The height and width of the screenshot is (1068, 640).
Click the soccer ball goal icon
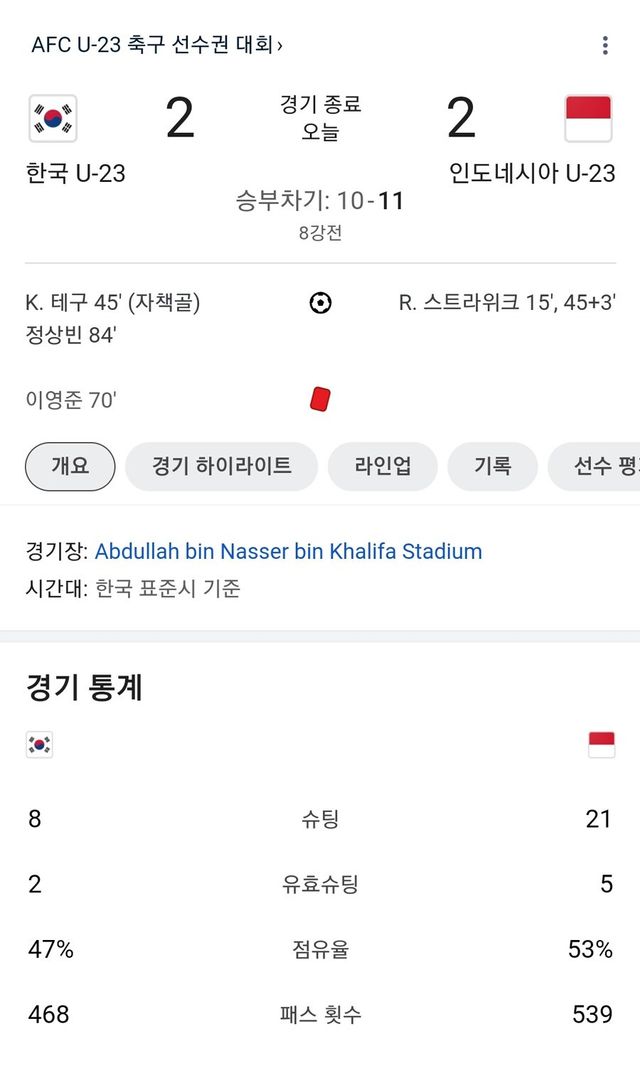tap(320, 303)
